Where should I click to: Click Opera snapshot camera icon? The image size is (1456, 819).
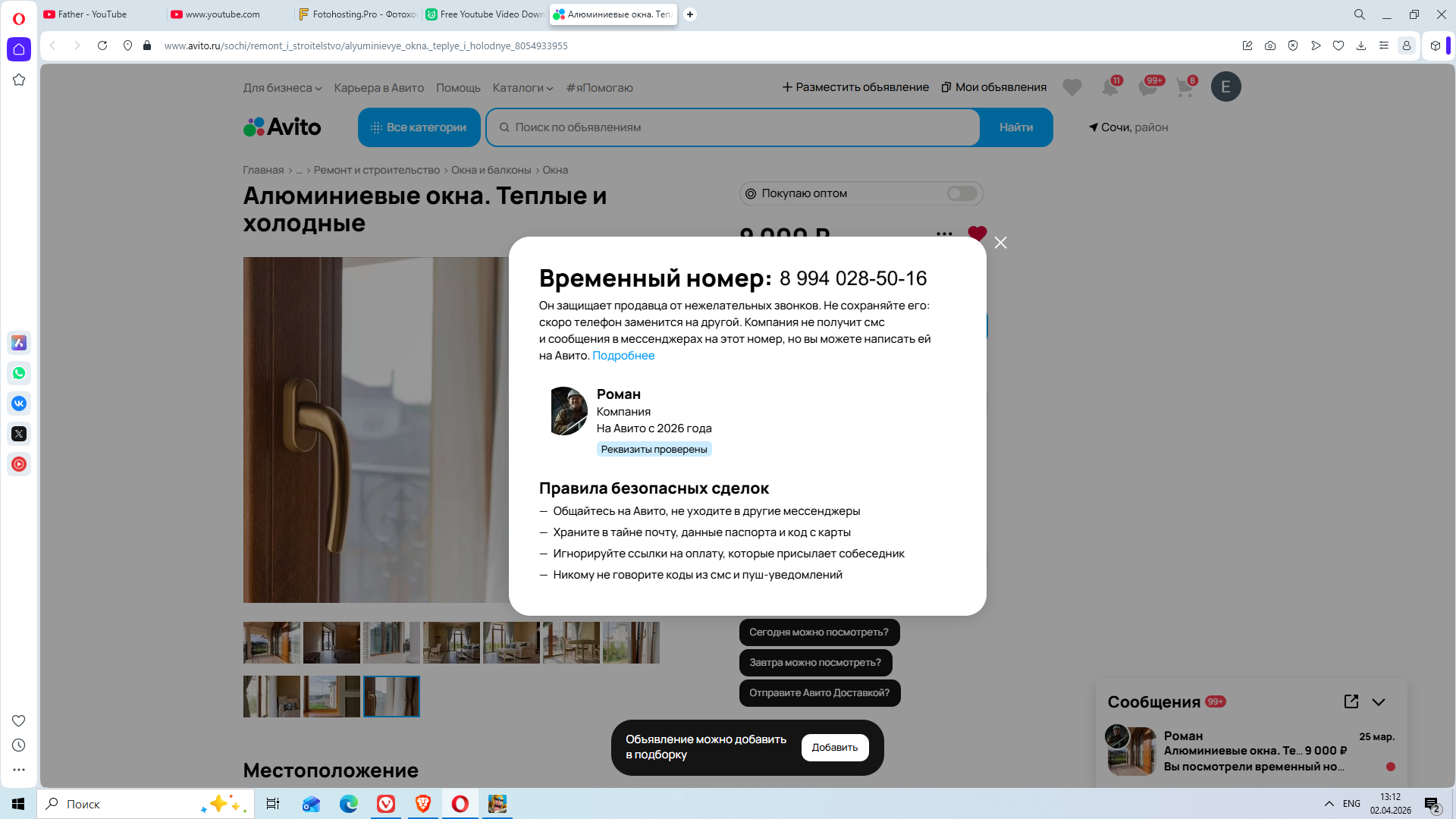click(x=1270, y=45)
